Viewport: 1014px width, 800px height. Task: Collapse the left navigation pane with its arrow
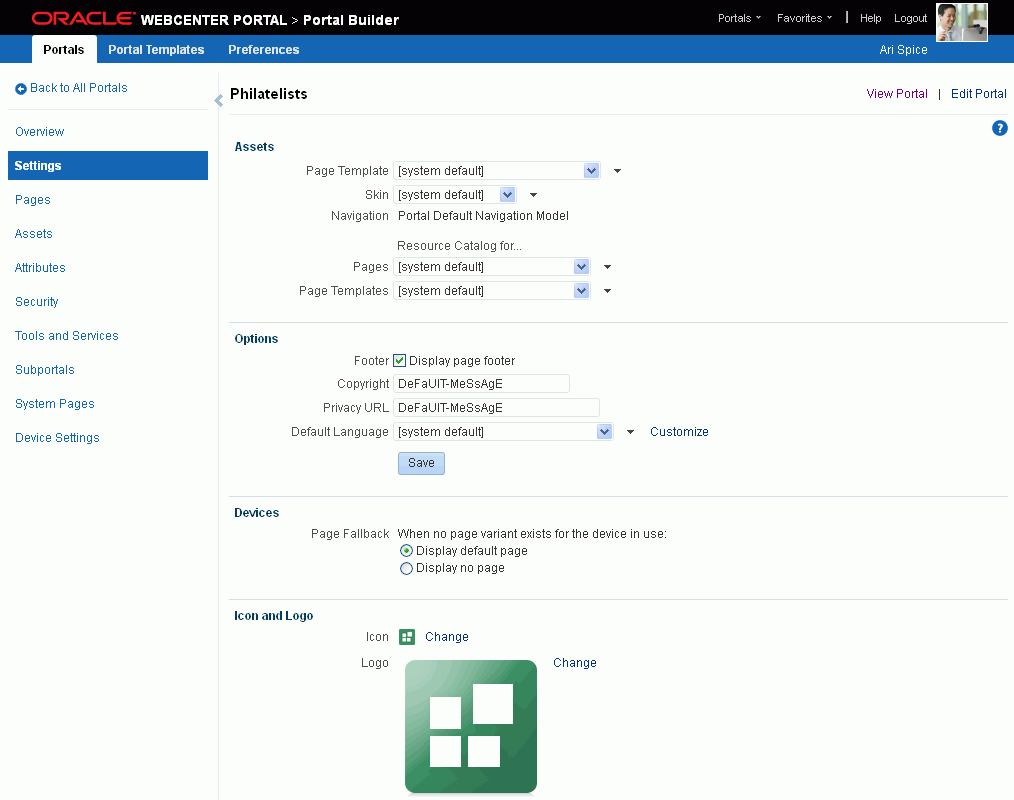(x=219, y=100)
